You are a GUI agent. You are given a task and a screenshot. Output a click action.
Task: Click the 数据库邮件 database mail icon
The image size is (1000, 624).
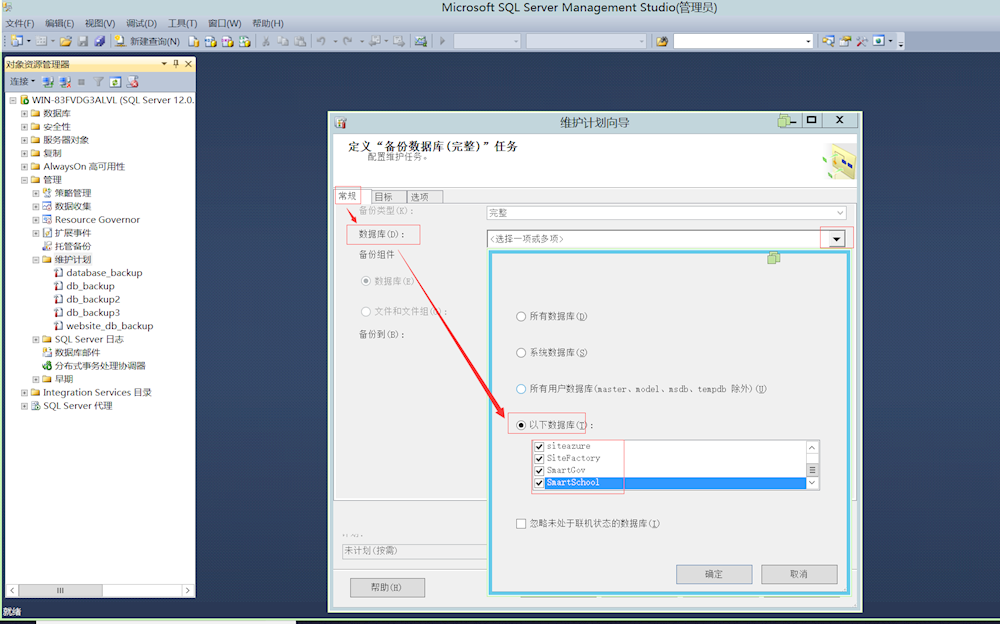[47, 353]
